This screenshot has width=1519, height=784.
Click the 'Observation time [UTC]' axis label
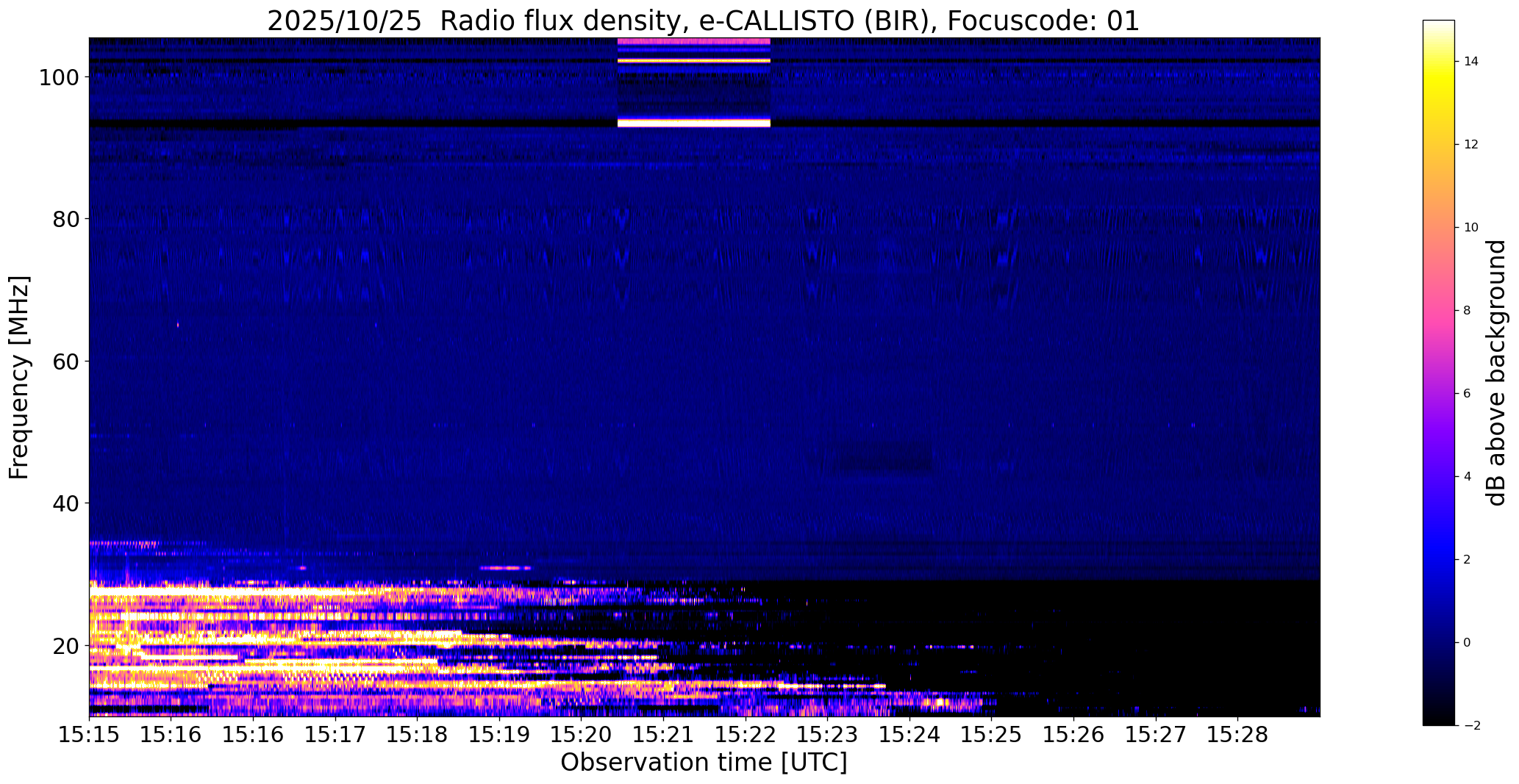(704, 762)
